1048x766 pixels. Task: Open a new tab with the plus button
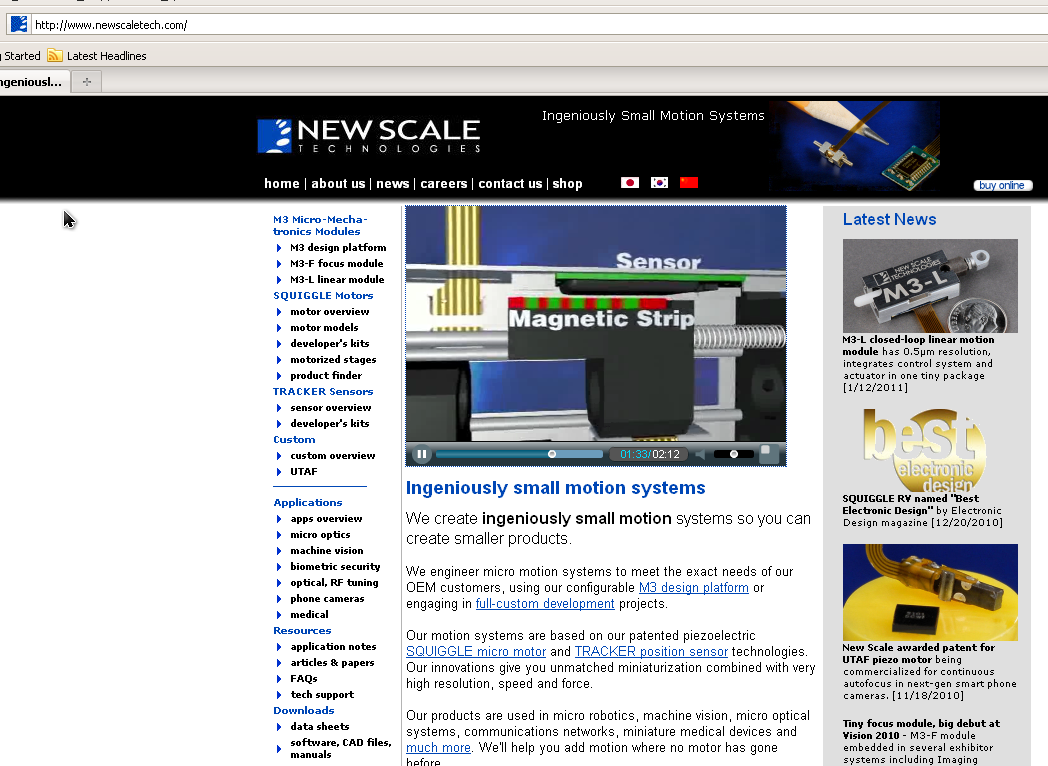tap(87, 82)
